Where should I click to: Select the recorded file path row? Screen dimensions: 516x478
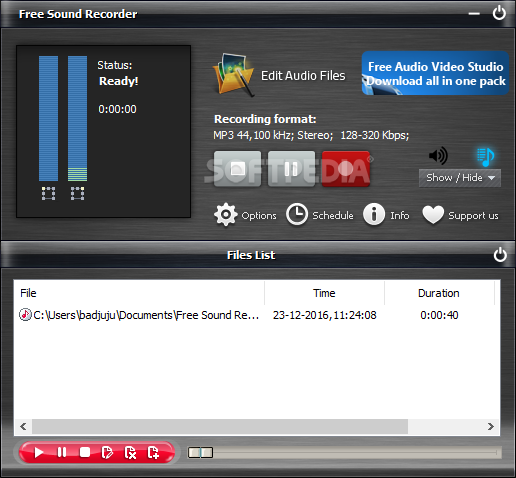(x=257, y=315)
